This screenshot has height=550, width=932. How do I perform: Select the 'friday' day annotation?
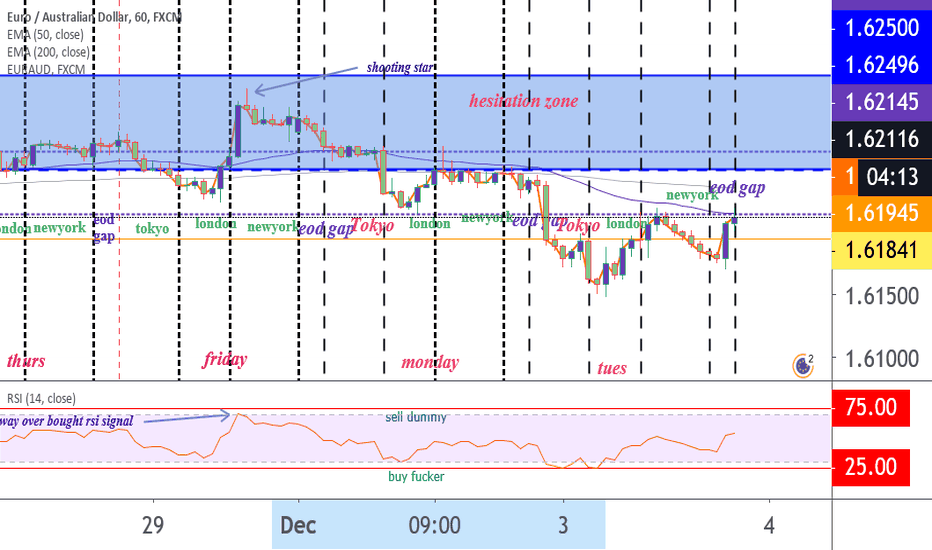point(225,359)
